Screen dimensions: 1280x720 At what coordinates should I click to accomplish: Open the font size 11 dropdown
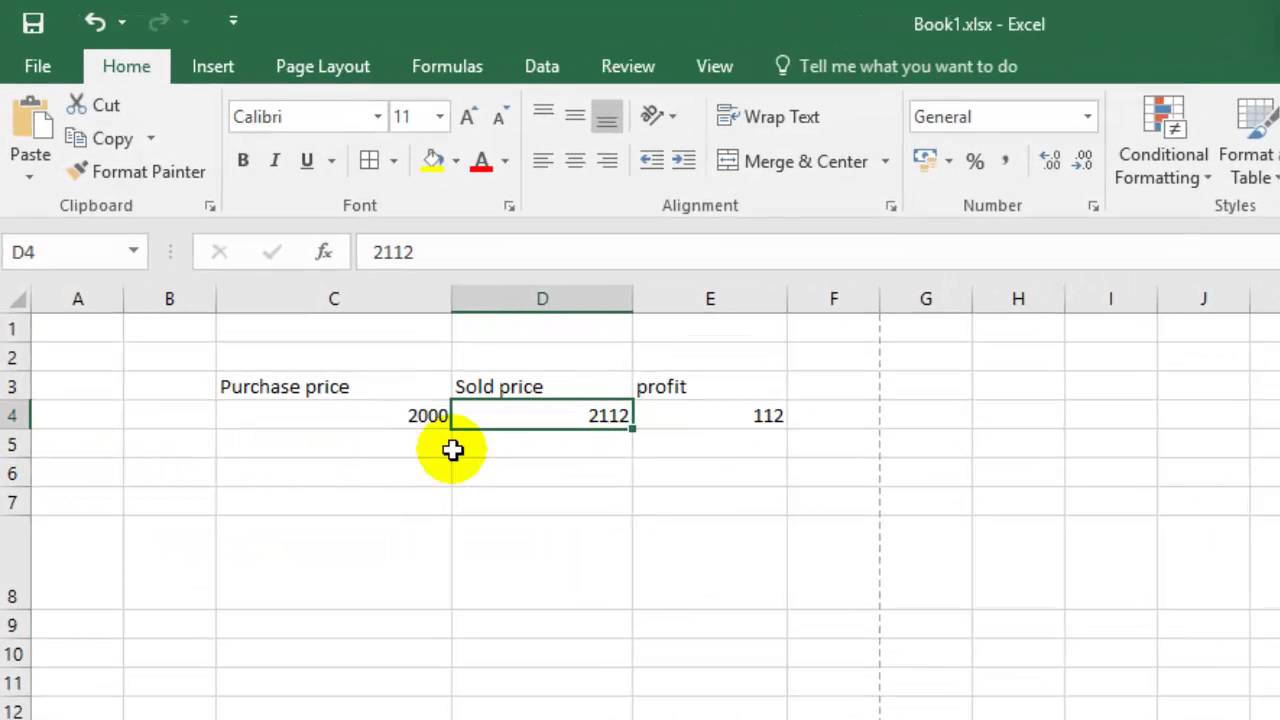pyautogui.click(x=439, y=117)
